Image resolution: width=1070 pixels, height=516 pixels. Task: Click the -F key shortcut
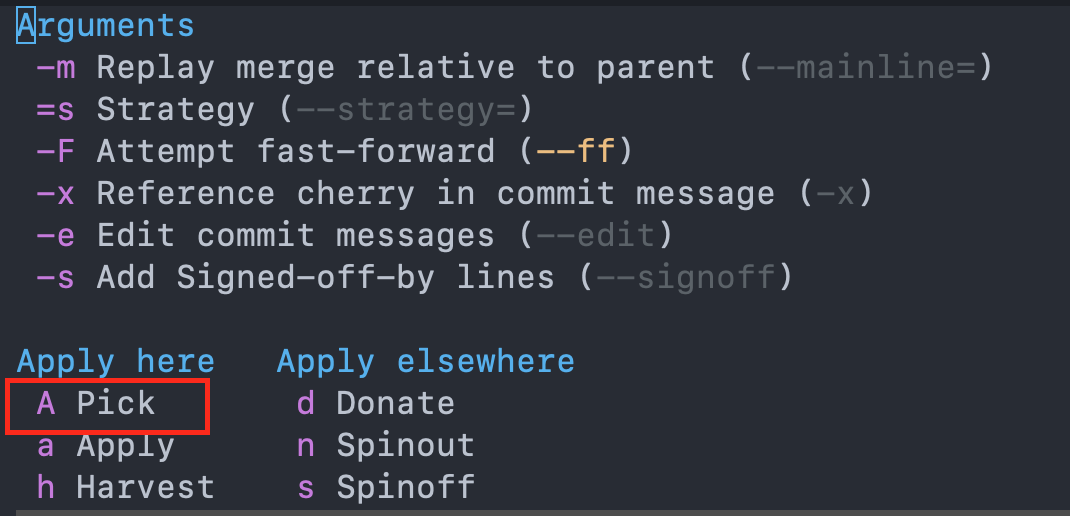[x=55, y=152]
